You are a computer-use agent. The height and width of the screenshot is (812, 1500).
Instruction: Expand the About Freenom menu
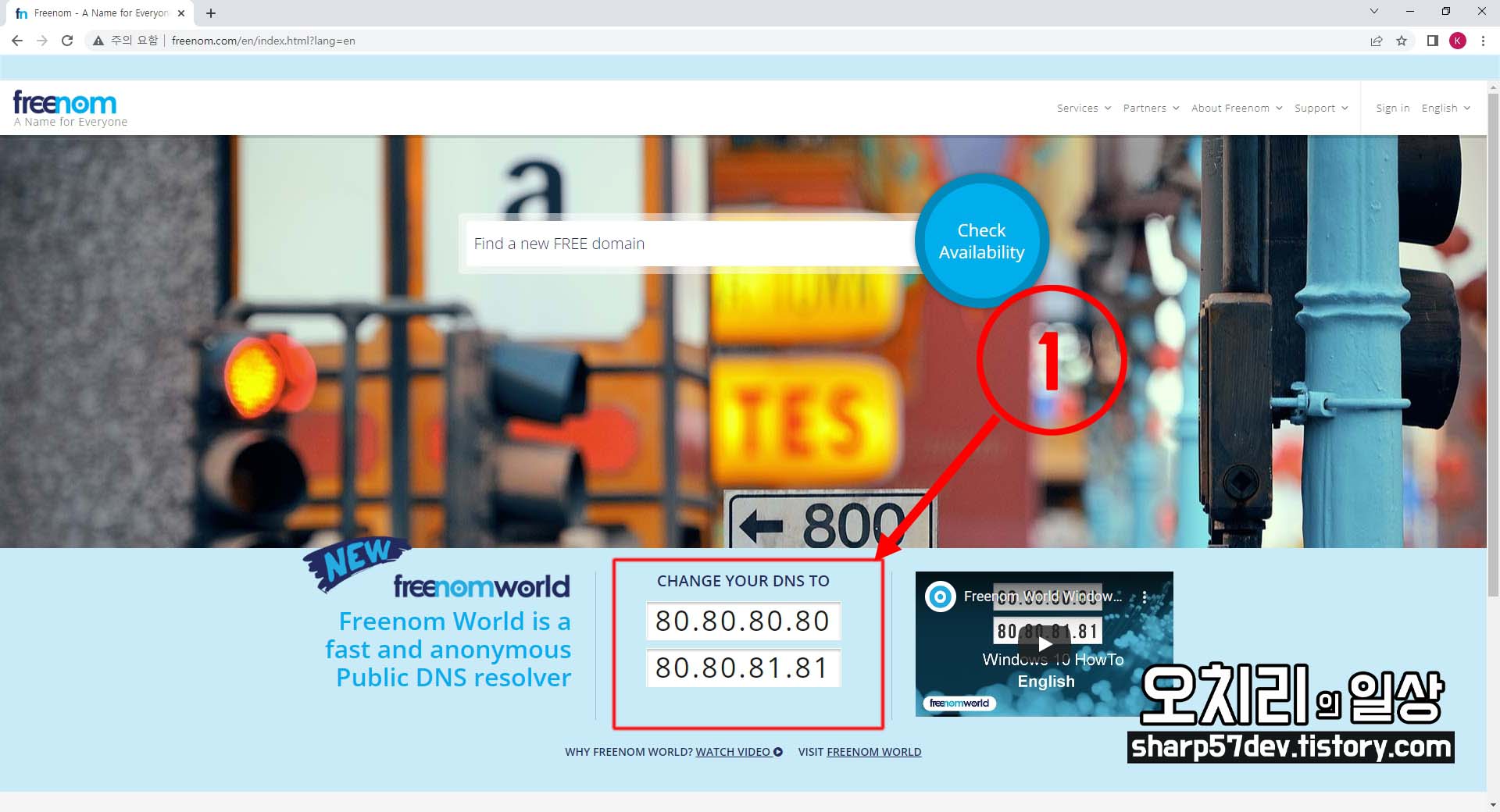click(1237, 108)
